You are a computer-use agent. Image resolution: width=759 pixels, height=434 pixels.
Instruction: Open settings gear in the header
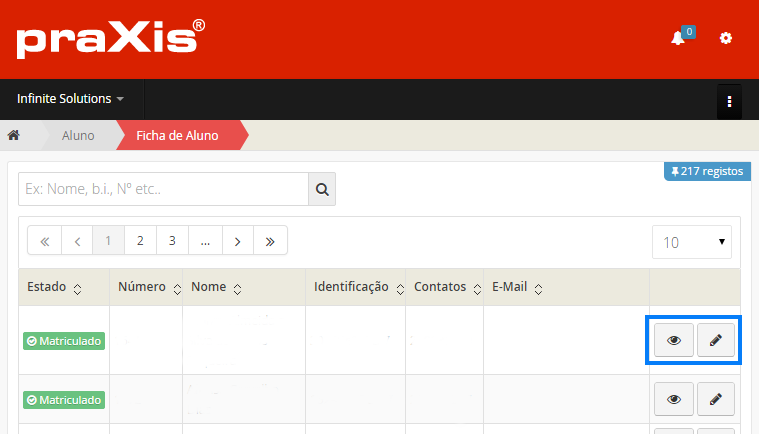(726, 38)
